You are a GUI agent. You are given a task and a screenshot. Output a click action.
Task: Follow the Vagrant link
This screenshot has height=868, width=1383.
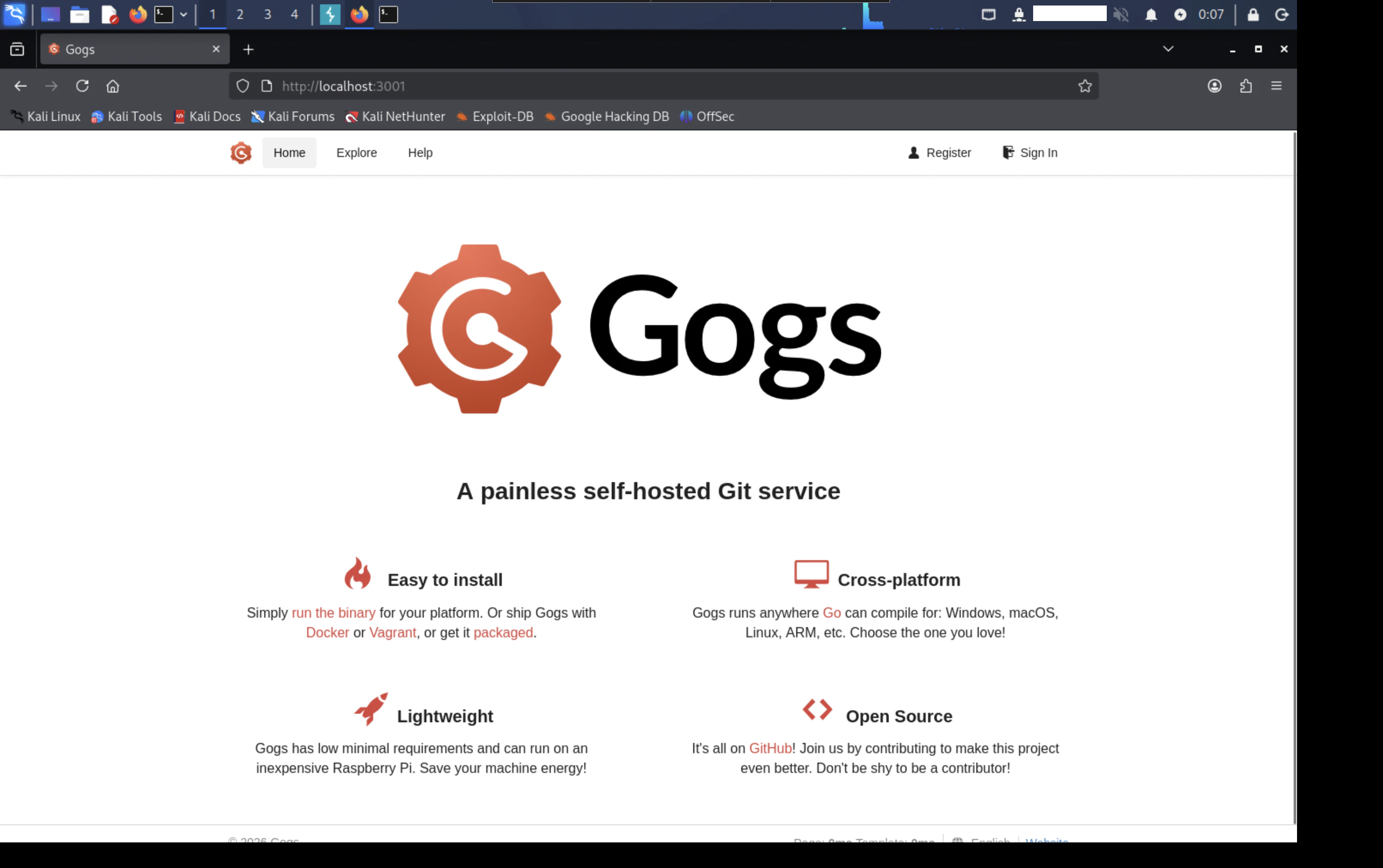[x=393, y=632]
